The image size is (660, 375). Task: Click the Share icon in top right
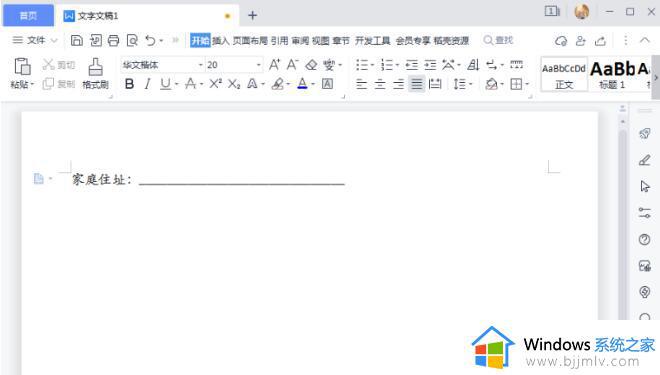[600, 40]
